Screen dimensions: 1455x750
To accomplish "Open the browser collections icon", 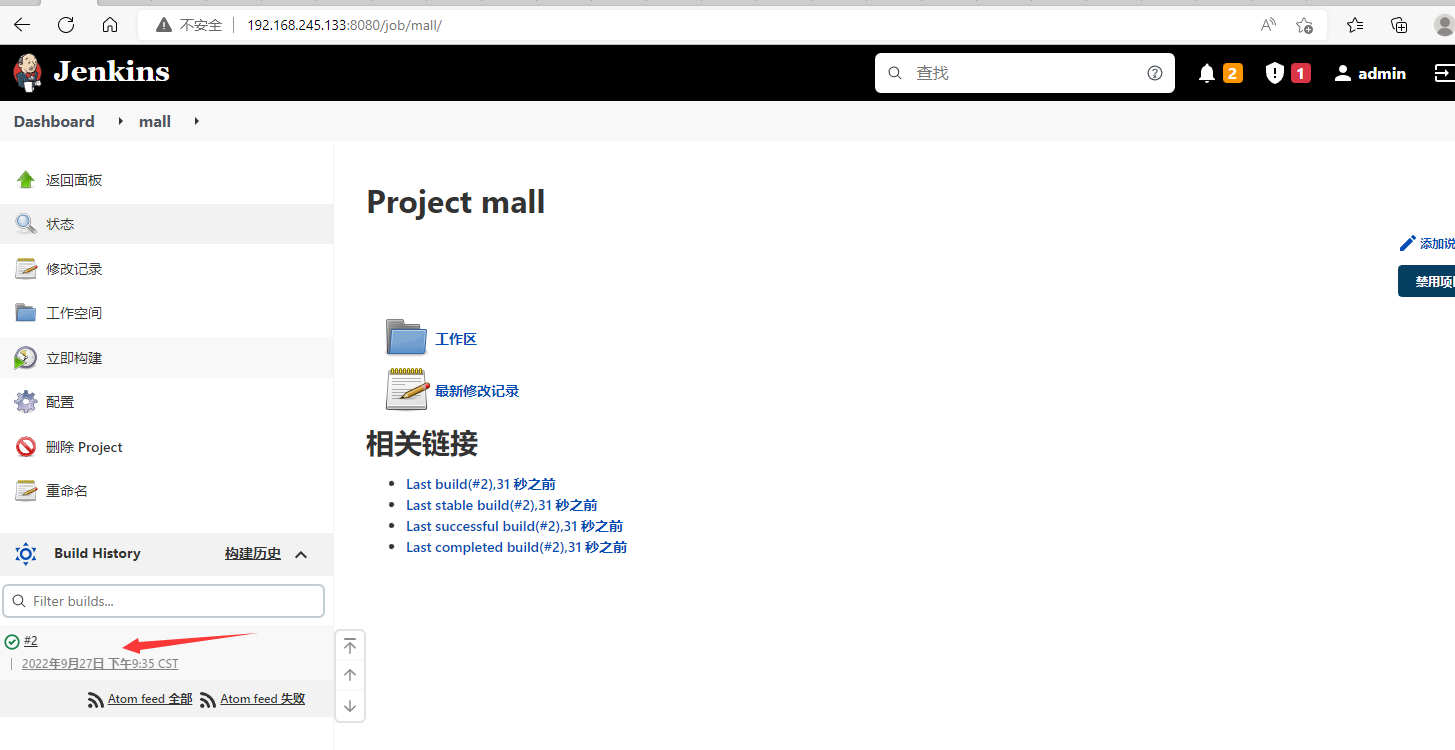I will point(1400,25).
